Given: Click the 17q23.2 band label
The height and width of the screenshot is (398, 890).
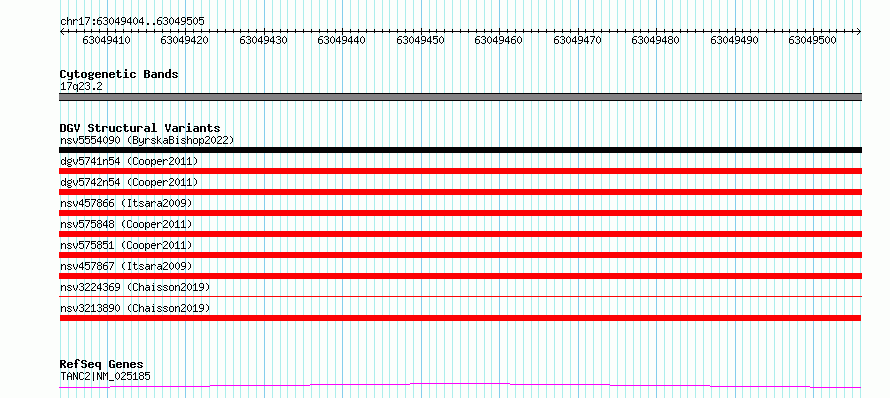Looking at the screenshot, I should [x=81, y=87].
